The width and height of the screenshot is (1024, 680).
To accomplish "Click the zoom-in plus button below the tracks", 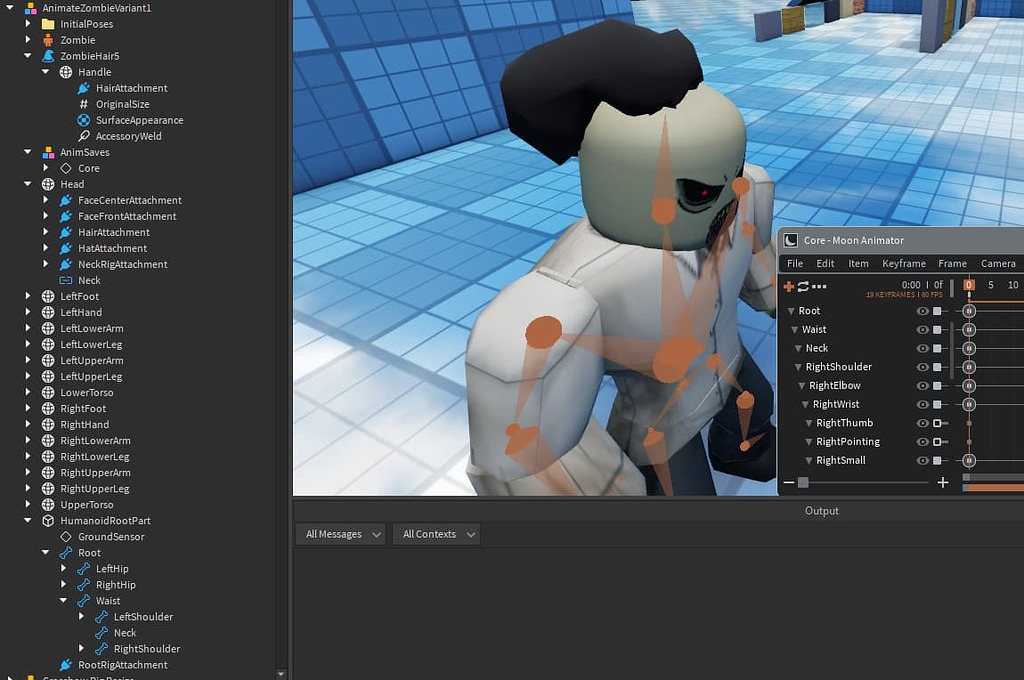I will pos(942,482).
